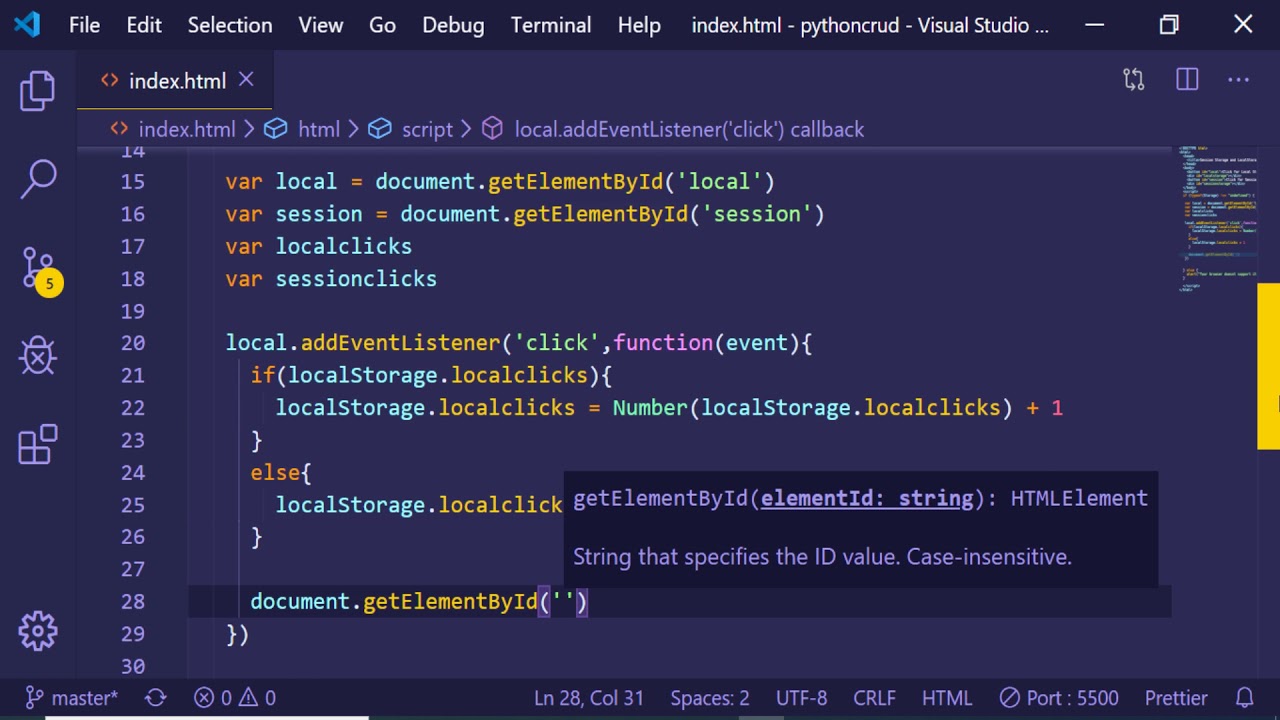Close the index.html tab

click(x=246, y=80)
